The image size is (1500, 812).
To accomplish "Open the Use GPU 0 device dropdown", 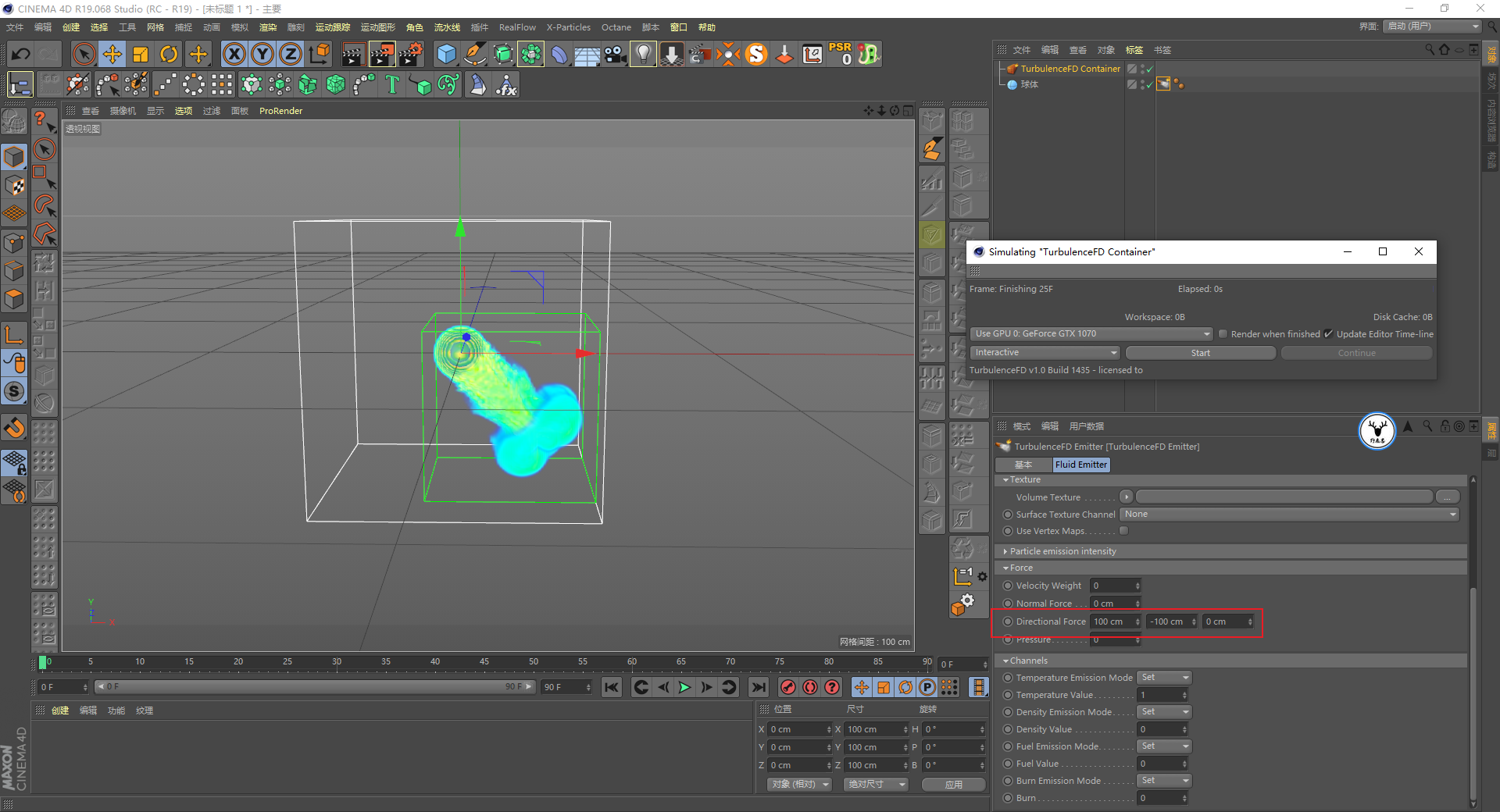I will pyautogui.click(x=1091, y=334).
